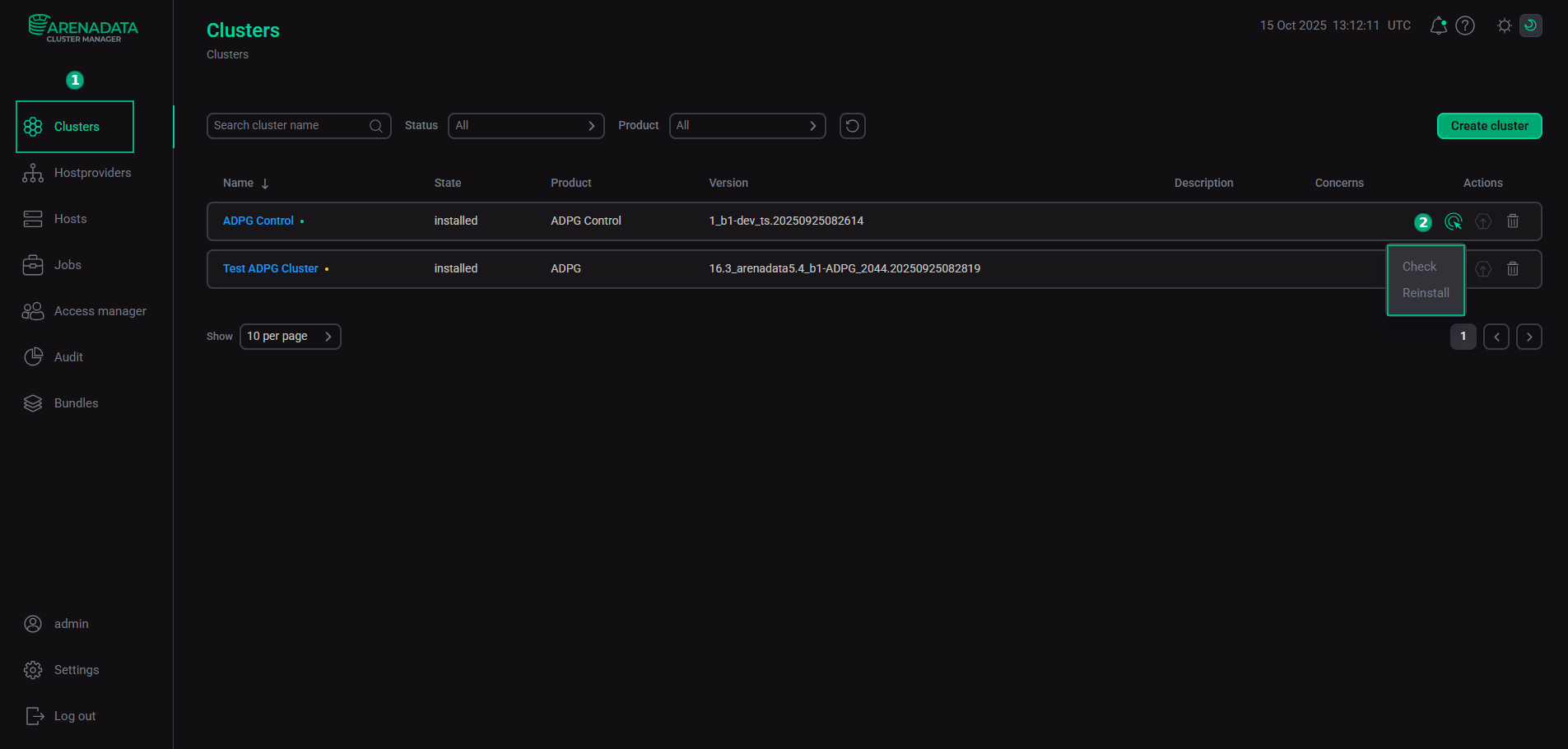Image resolution: width=1568 pixels, height=749 pixels.
Task: Click the Search cluster name field
Action: pos(292,125)
